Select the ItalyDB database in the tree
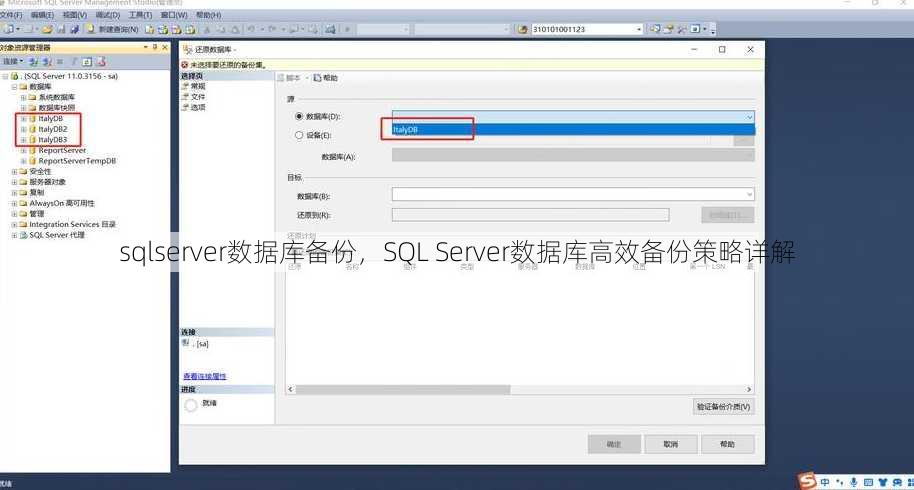914x490 pixels. coord(50,118)
